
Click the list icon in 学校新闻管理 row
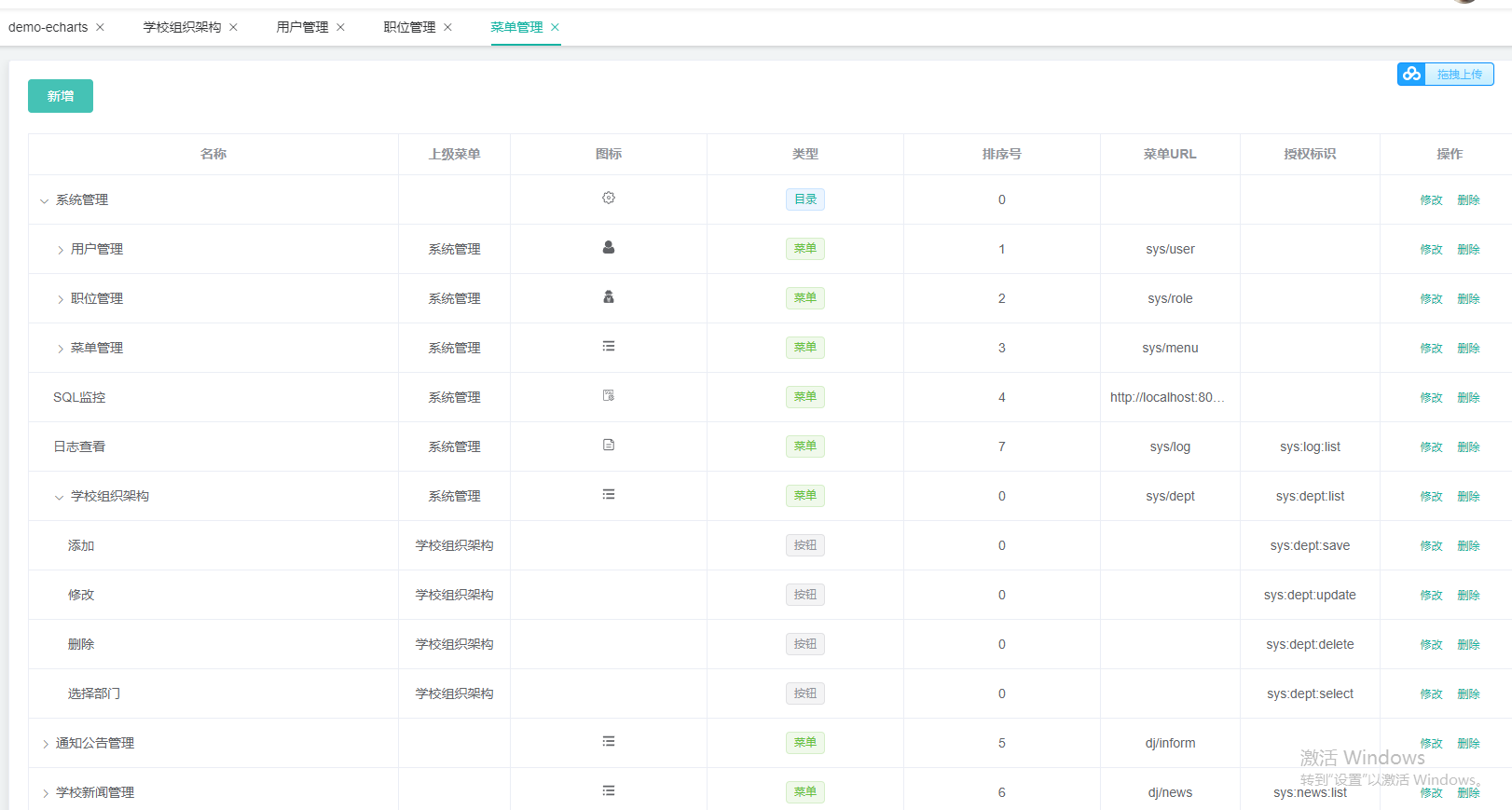[x=609, y=790]
